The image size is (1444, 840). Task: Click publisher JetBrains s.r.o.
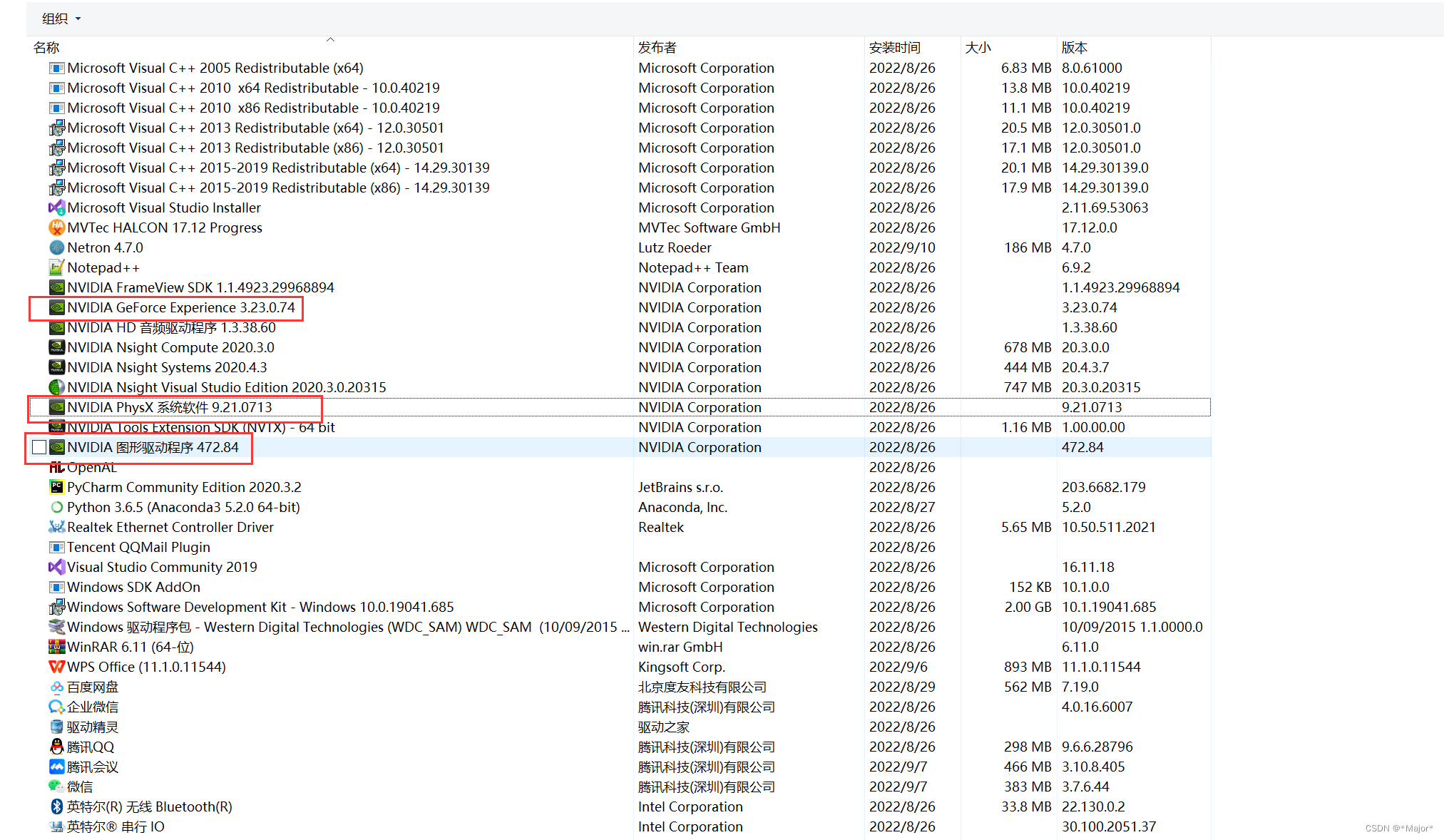pos(680,487)
